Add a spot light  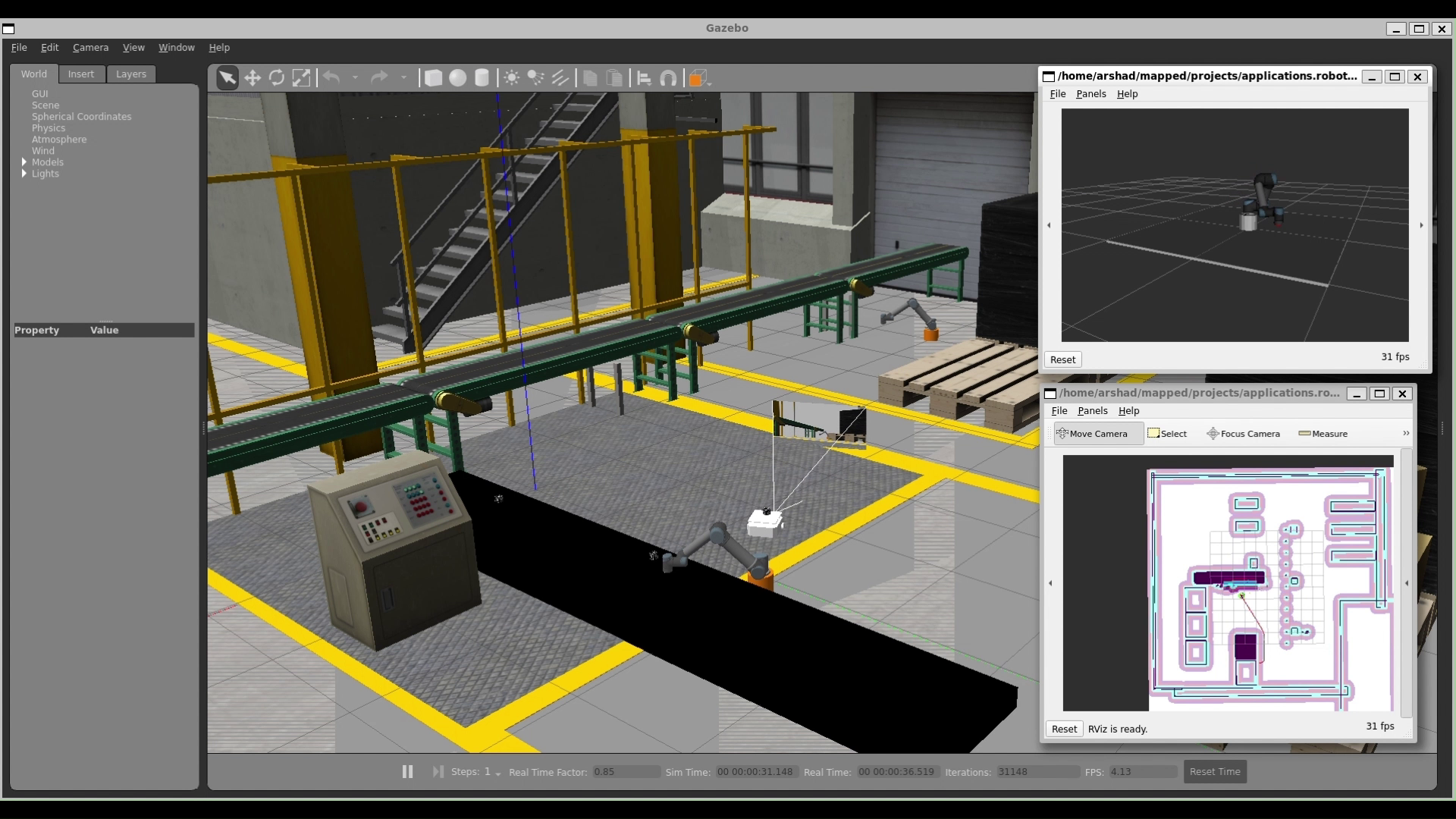536,78
